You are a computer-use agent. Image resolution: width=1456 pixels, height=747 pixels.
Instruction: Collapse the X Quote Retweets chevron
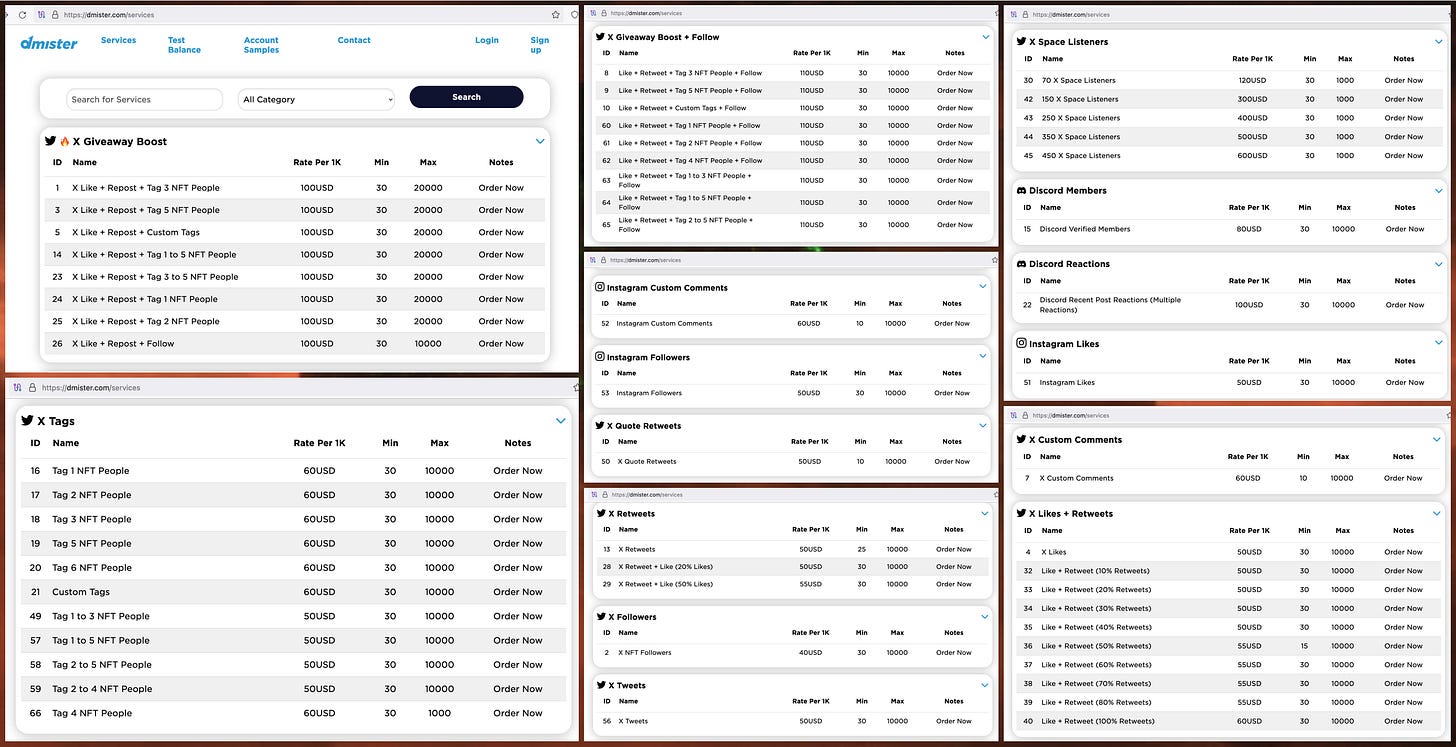coord(983,425)
